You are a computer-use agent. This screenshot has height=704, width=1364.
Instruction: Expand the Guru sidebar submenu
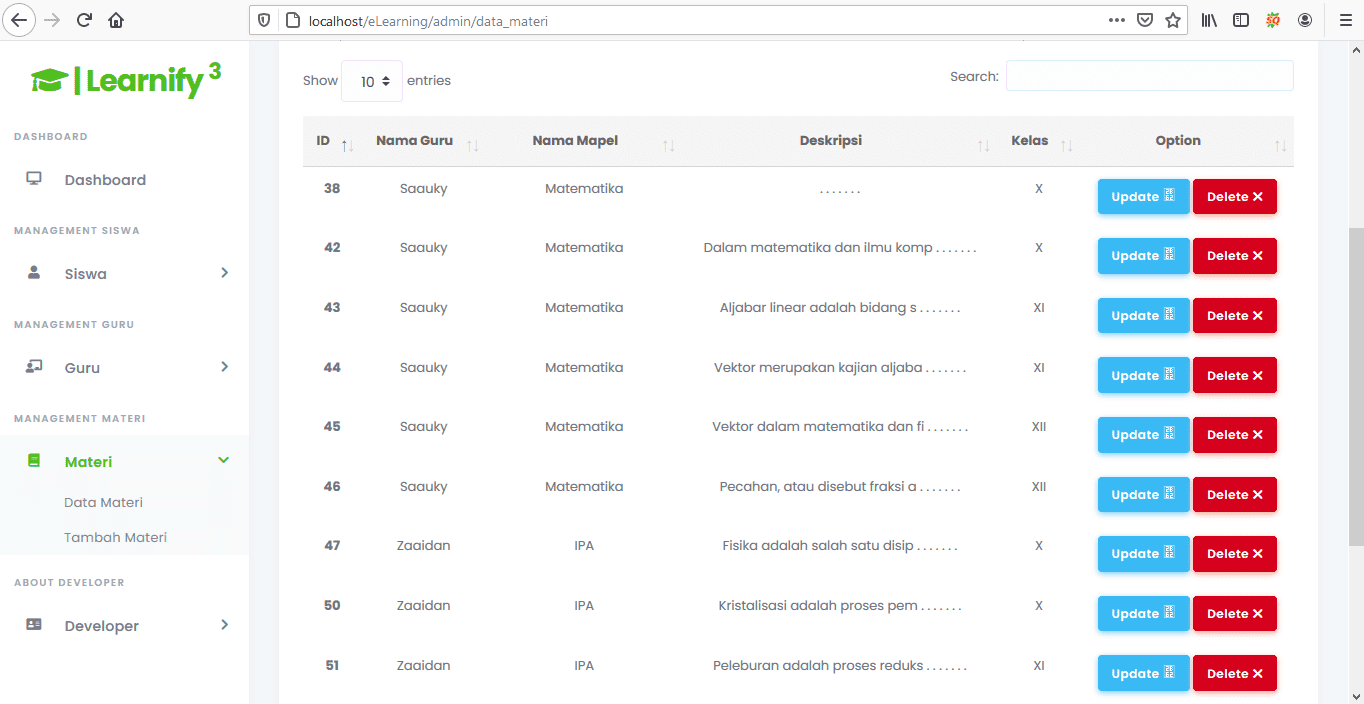(227, 366)
